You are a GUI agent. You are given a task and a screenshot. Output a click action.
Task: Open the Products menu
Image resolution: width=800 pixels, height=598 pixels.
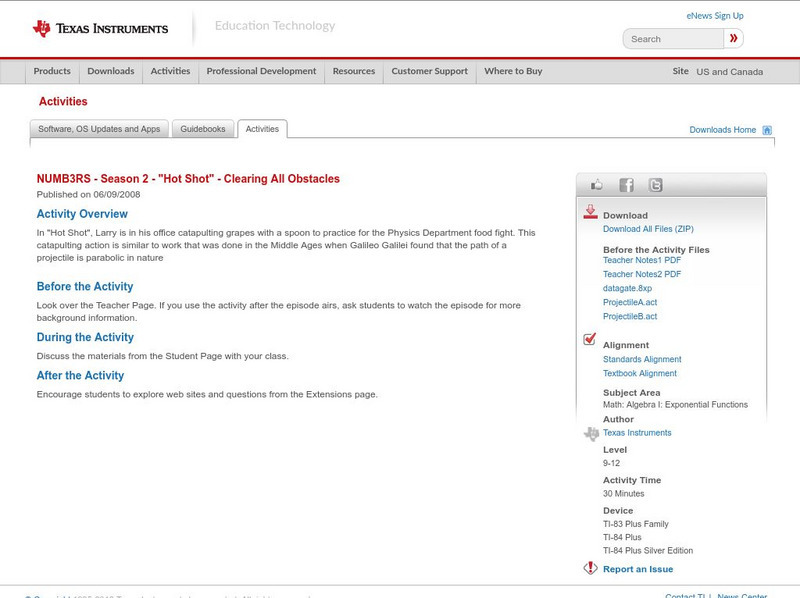[52, 71]
